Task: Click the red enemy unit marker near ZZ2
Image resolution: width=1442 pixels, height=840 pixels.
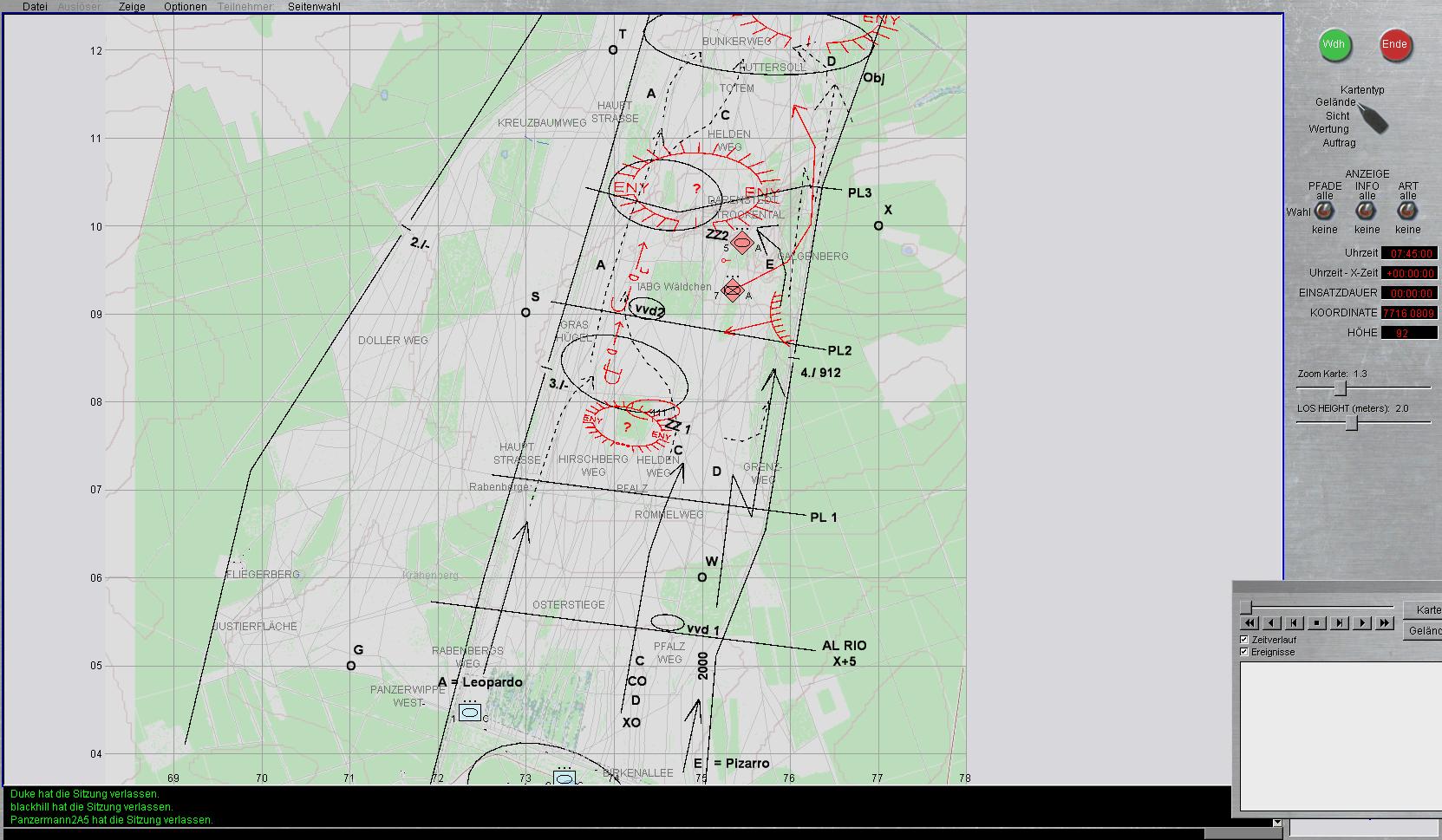Action: coord(741,243)
